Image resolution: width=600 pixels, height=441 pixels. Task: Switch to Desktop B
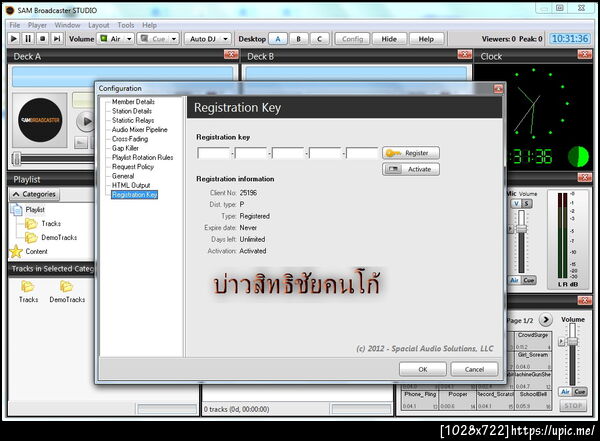click(x=298, y=39)
